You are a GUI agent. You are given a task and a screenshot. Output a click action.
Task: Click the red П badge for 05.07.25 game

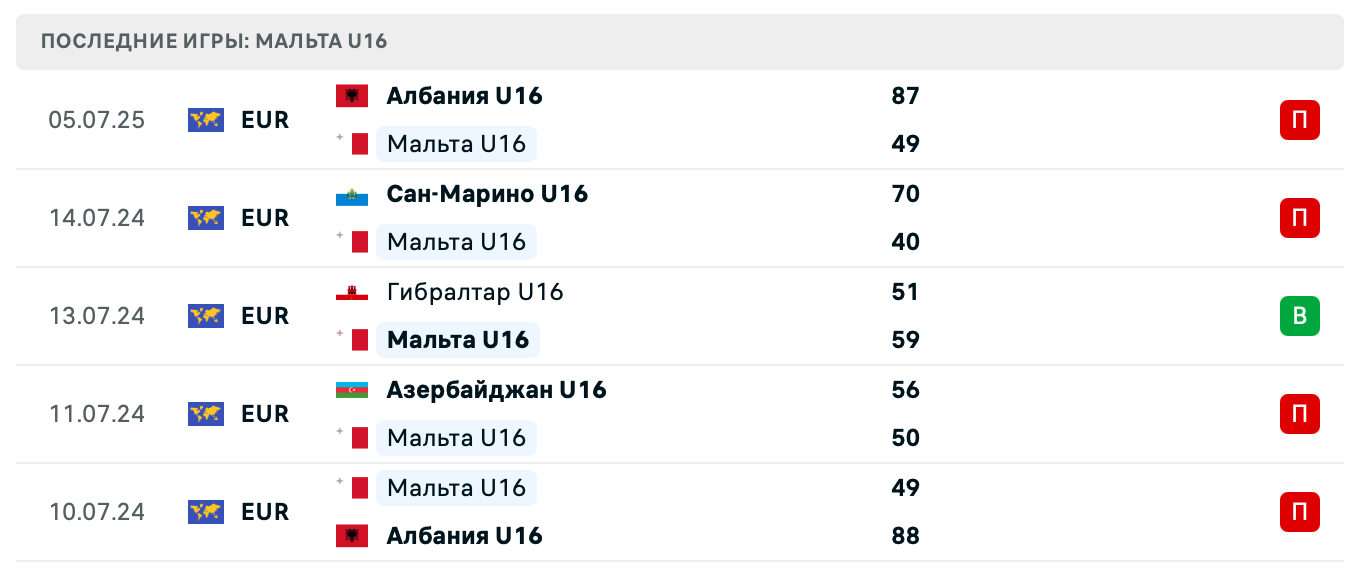click(1299, 120)
